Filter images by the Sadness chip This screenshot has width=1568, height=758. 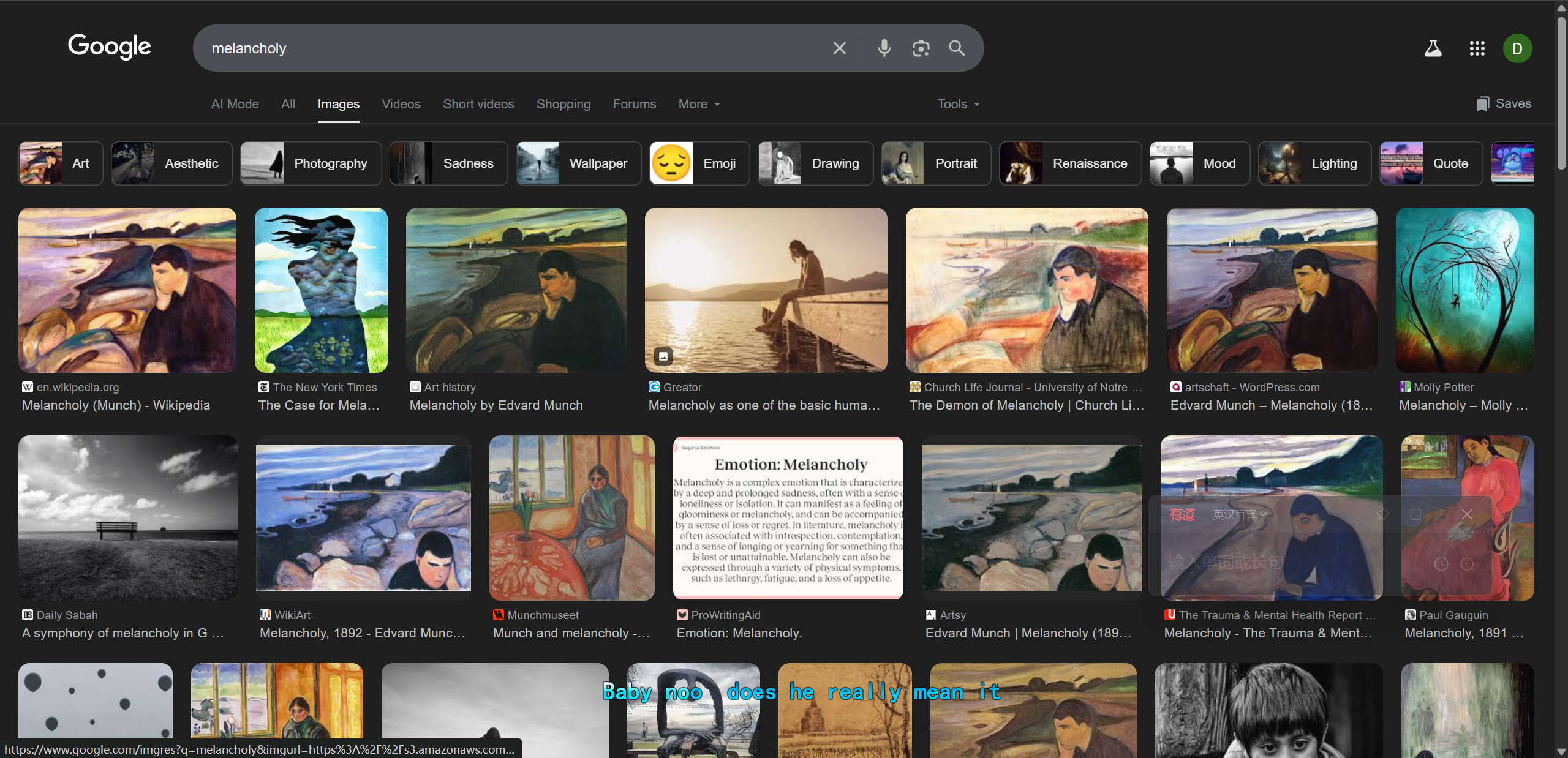449,163
